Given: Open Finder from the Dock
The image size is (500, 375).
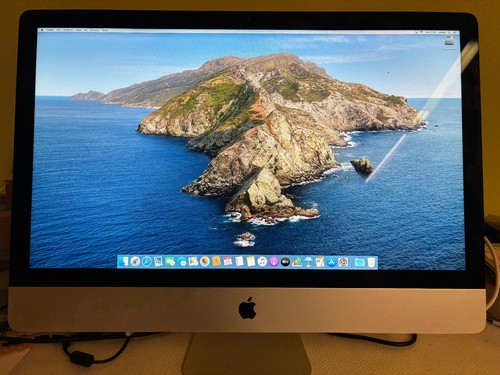Looking at the screenshot, I should (123, 262).
